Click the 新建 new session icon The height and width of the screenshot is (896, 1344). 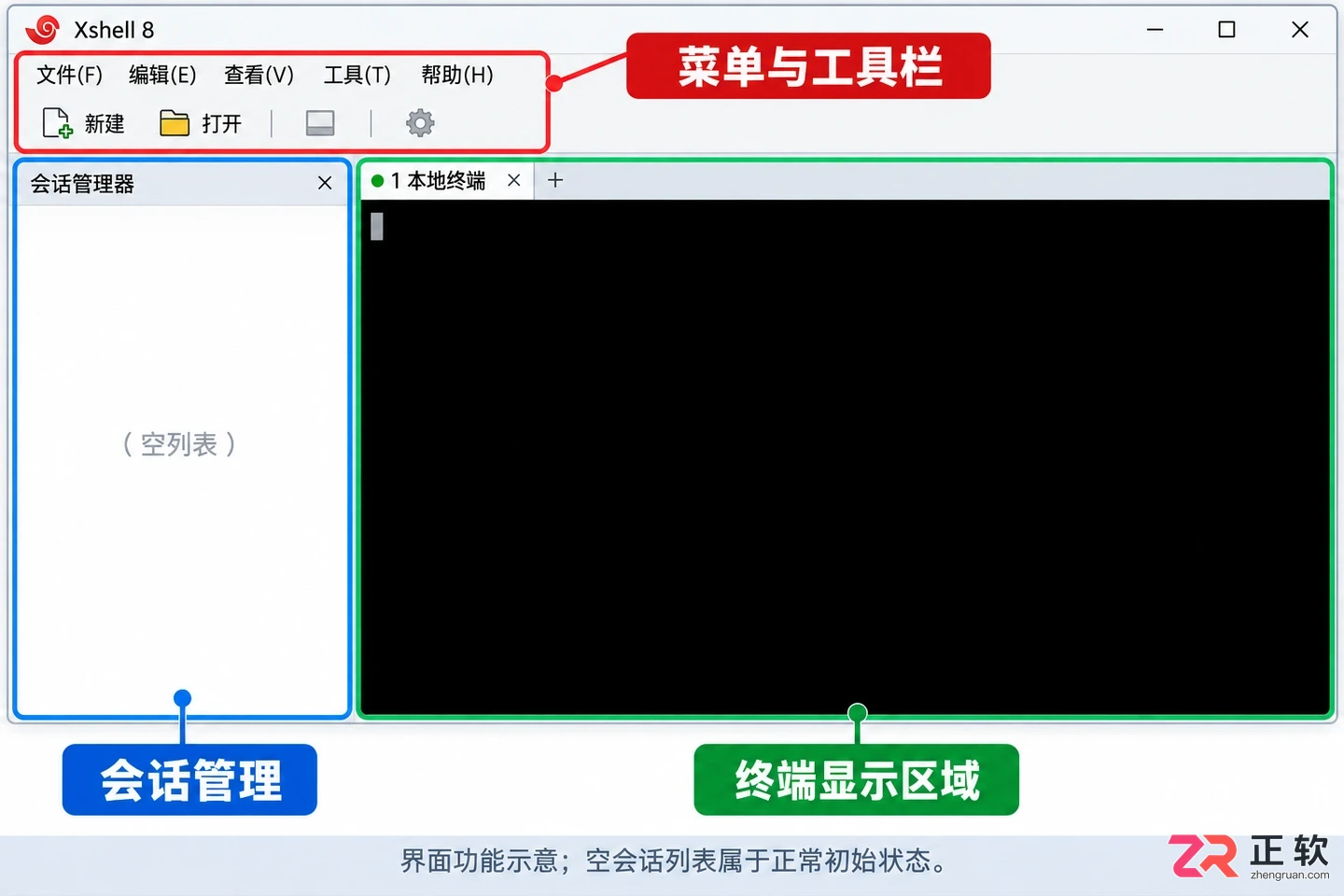point(57,123)
